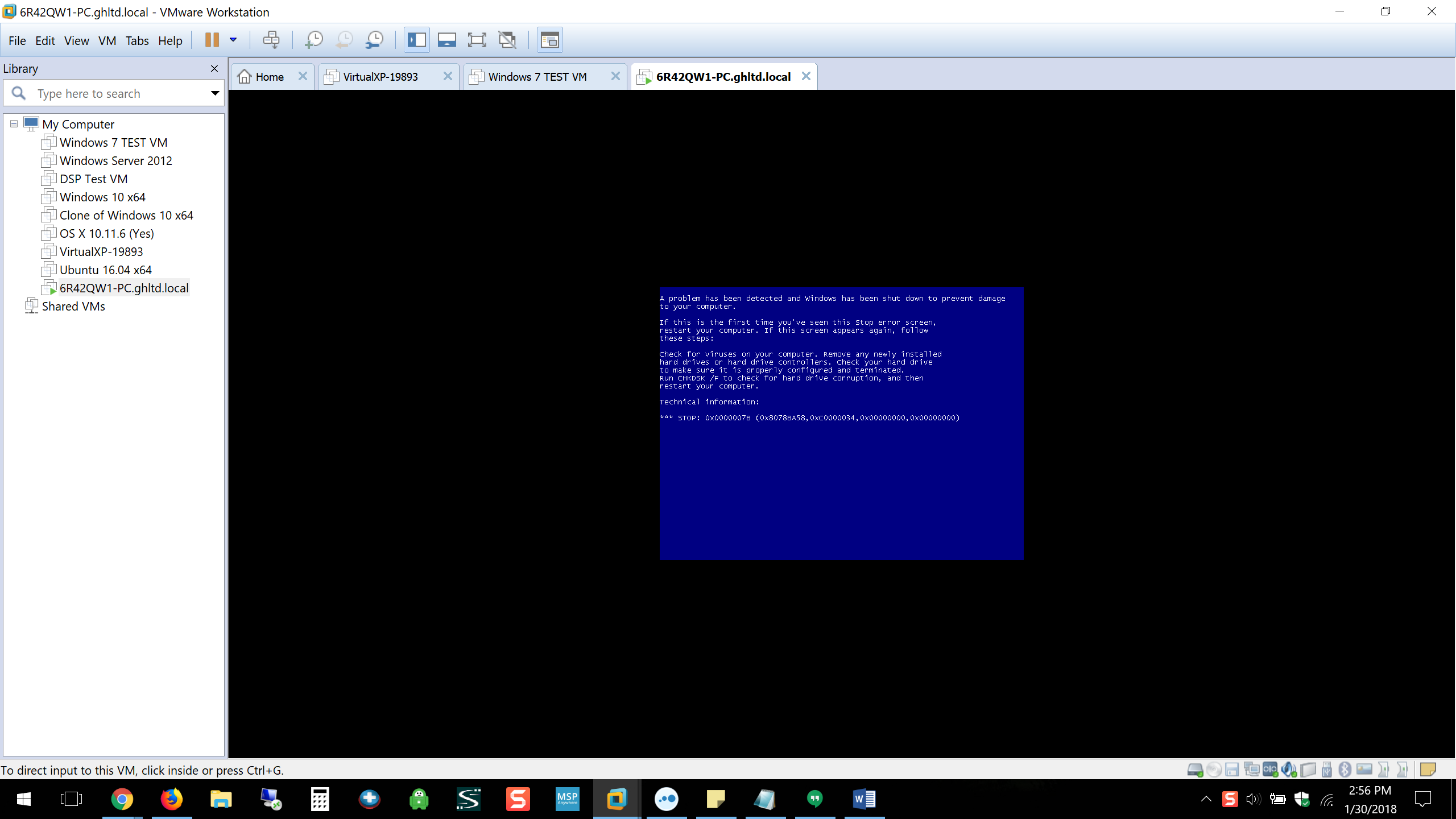
Task: Open library search filter dropdown
Action: (x=215, y=93)
